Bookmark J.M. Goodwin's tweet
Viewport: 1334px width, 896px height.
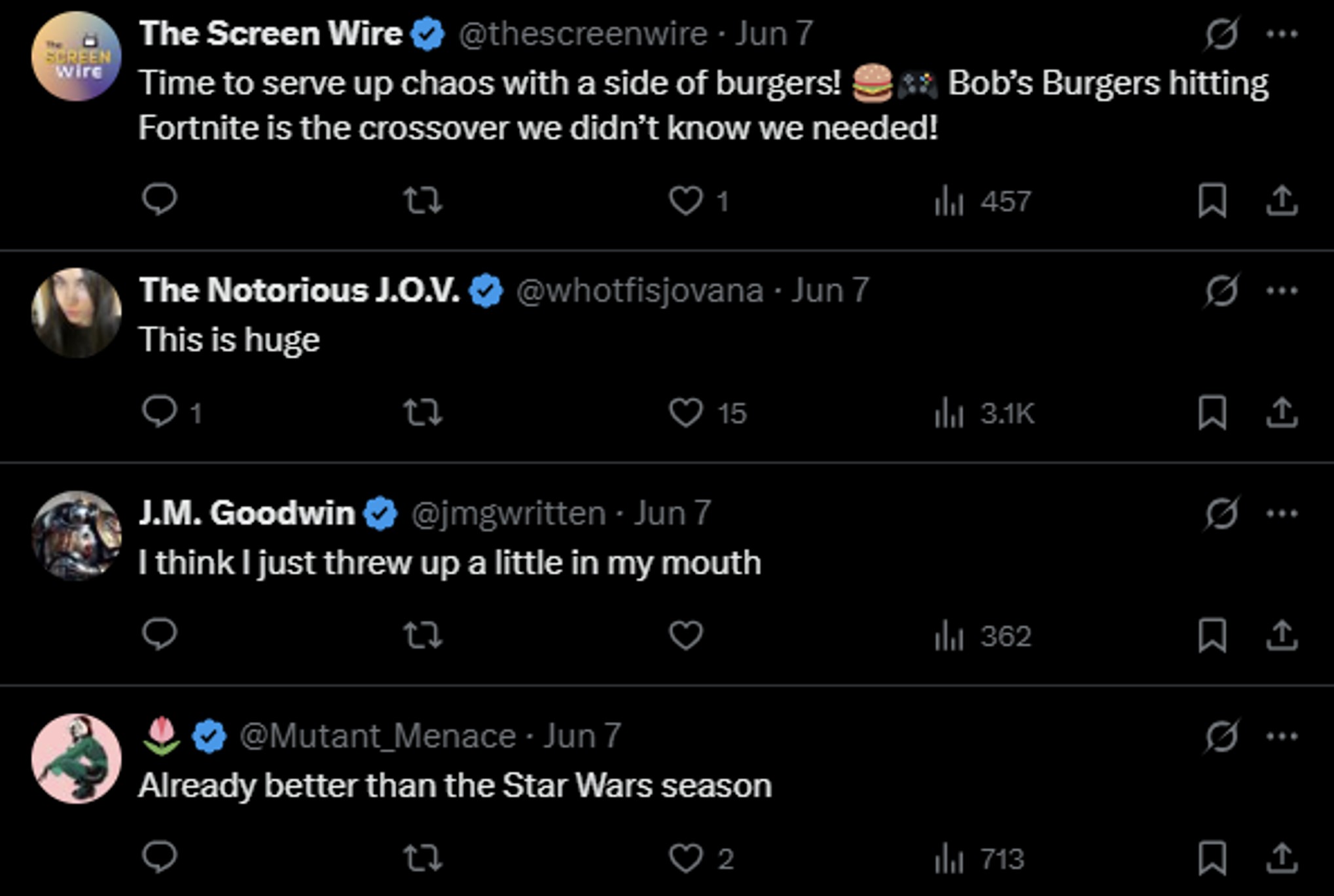1212,635
